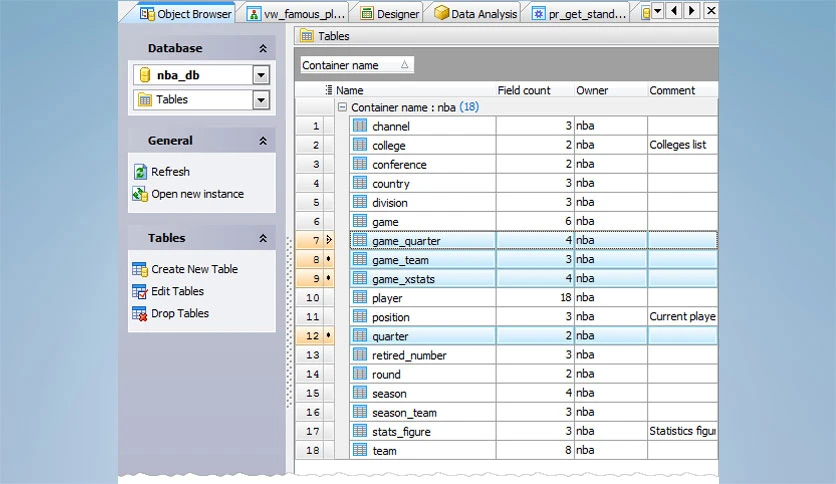Select the quarter table row
Viewport: 836px width, 484px height.
click(533, 336)
